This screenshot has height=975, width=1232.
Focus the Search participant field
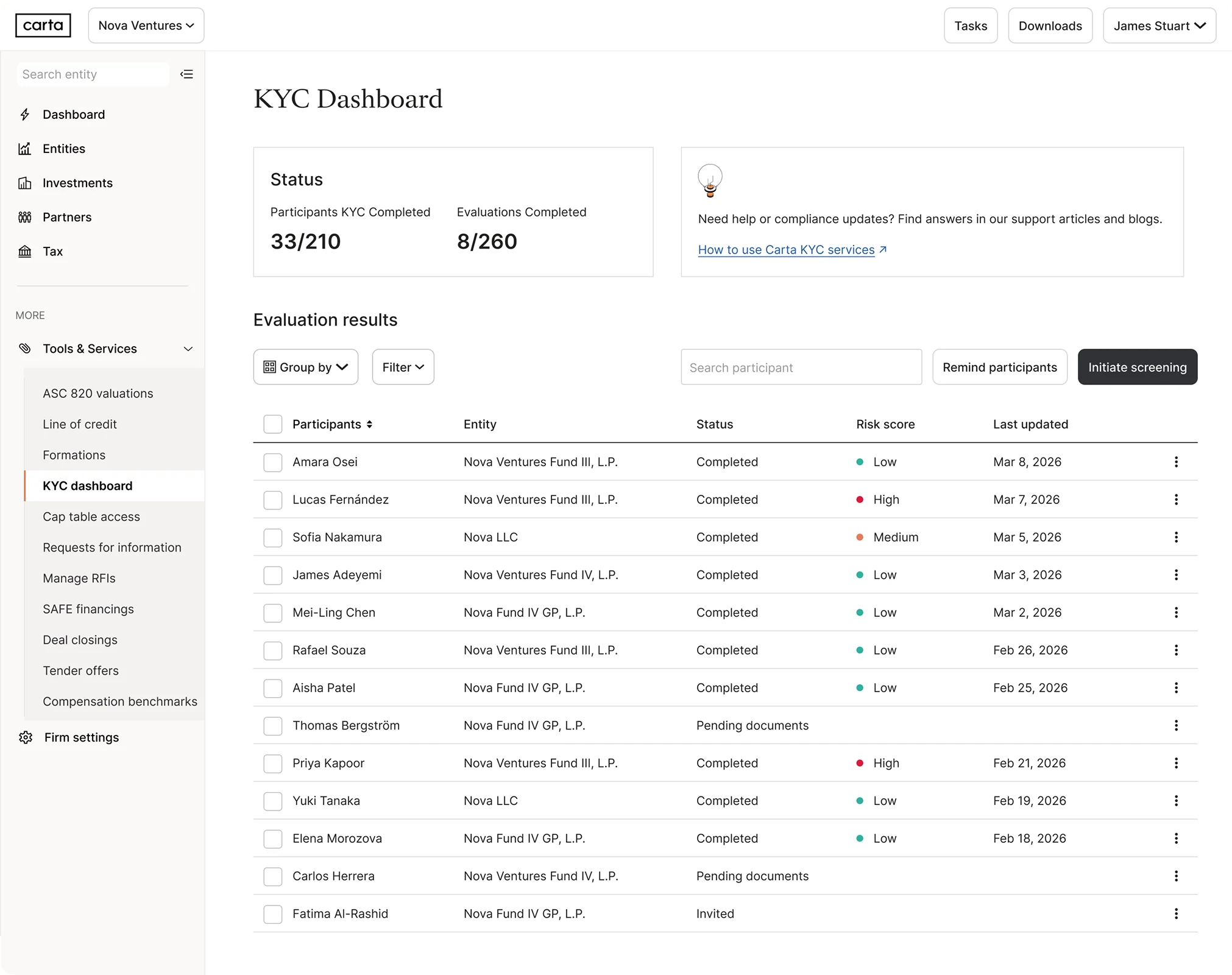tap(801, 367)
